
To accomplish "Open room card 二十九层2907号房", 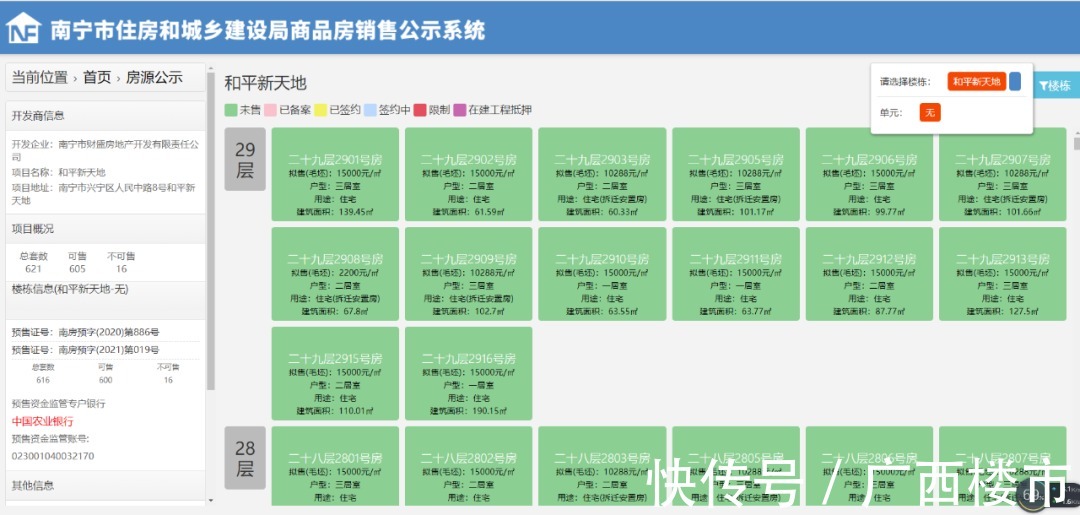I will 1003,174.
